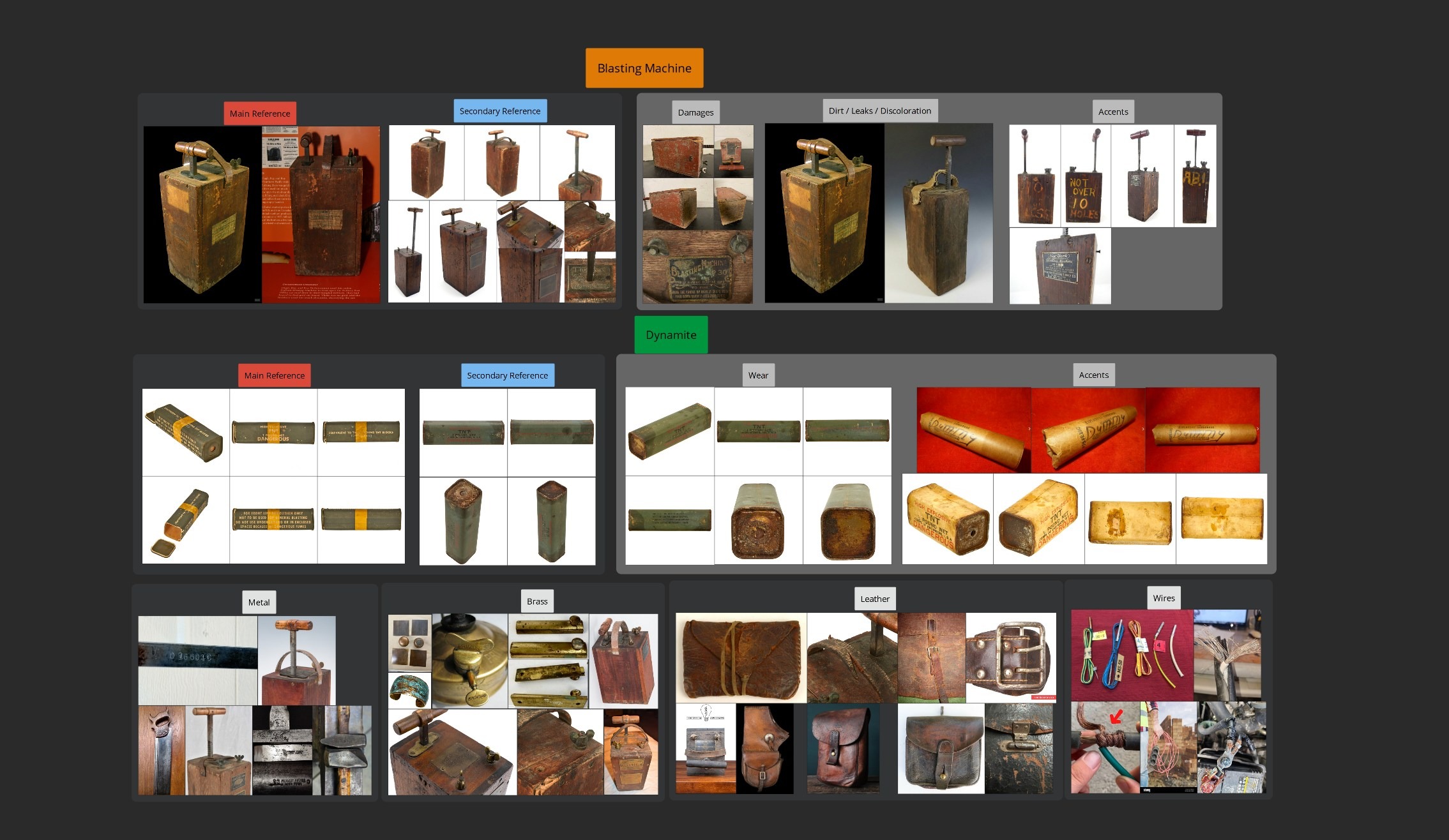
Task: Select the Leather label
Action: (875, 599)
